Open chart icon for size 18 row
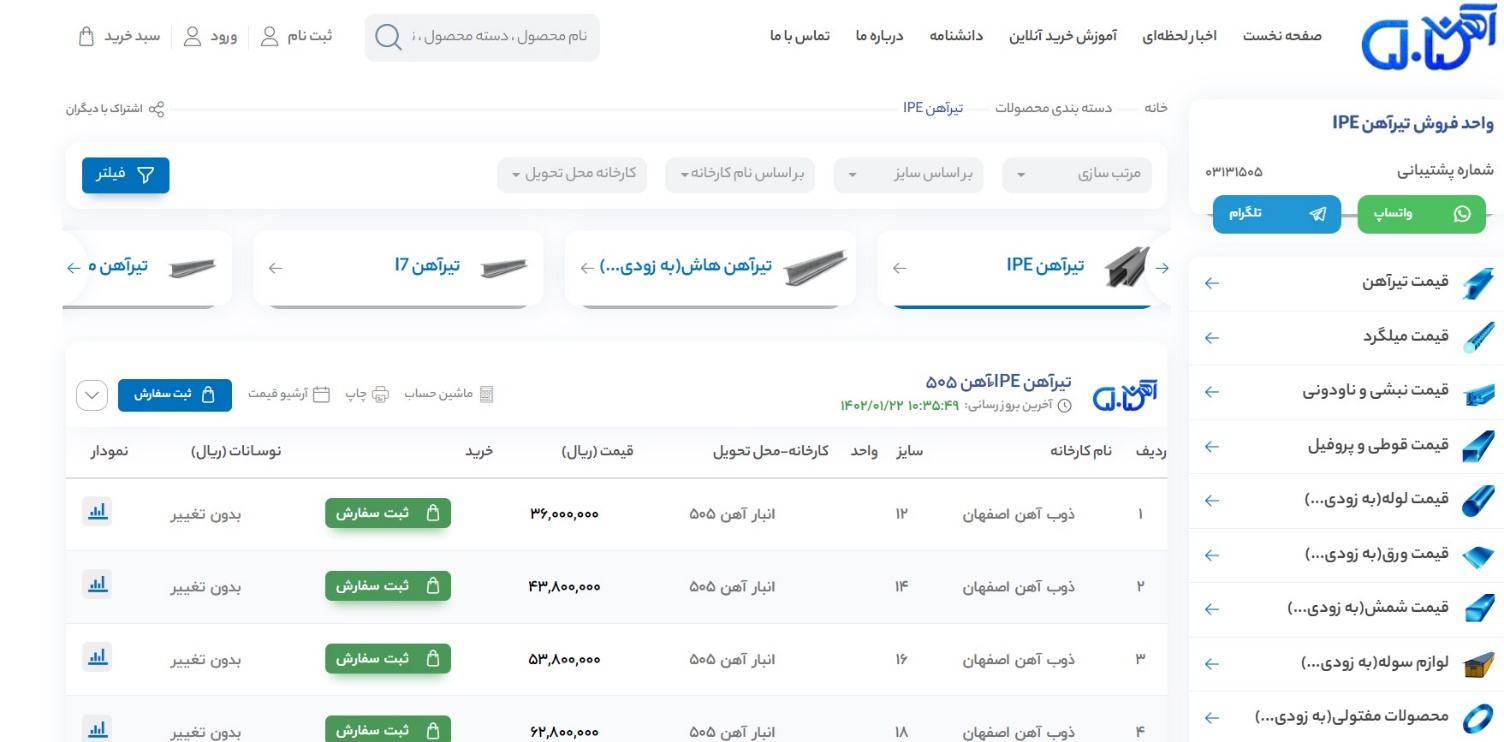Viewport: 1504px width, 742px height. coord(97,729)
